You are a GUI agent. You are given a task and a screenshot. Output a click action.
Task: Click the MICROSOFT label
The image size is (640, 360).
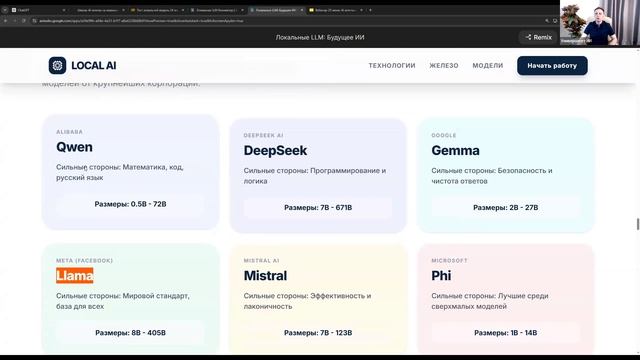[x=449, y=260]
